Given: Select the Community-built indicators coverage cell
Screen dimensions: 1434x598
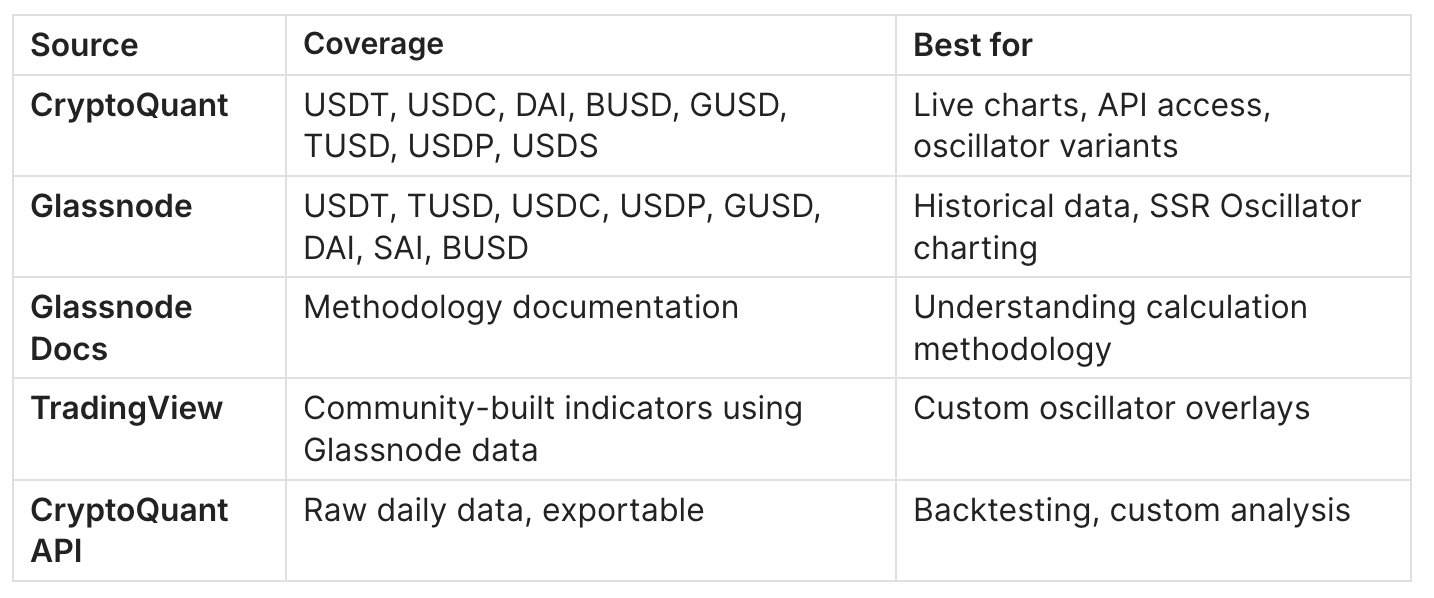Looking at the screenshot, I should click(552, 429).
